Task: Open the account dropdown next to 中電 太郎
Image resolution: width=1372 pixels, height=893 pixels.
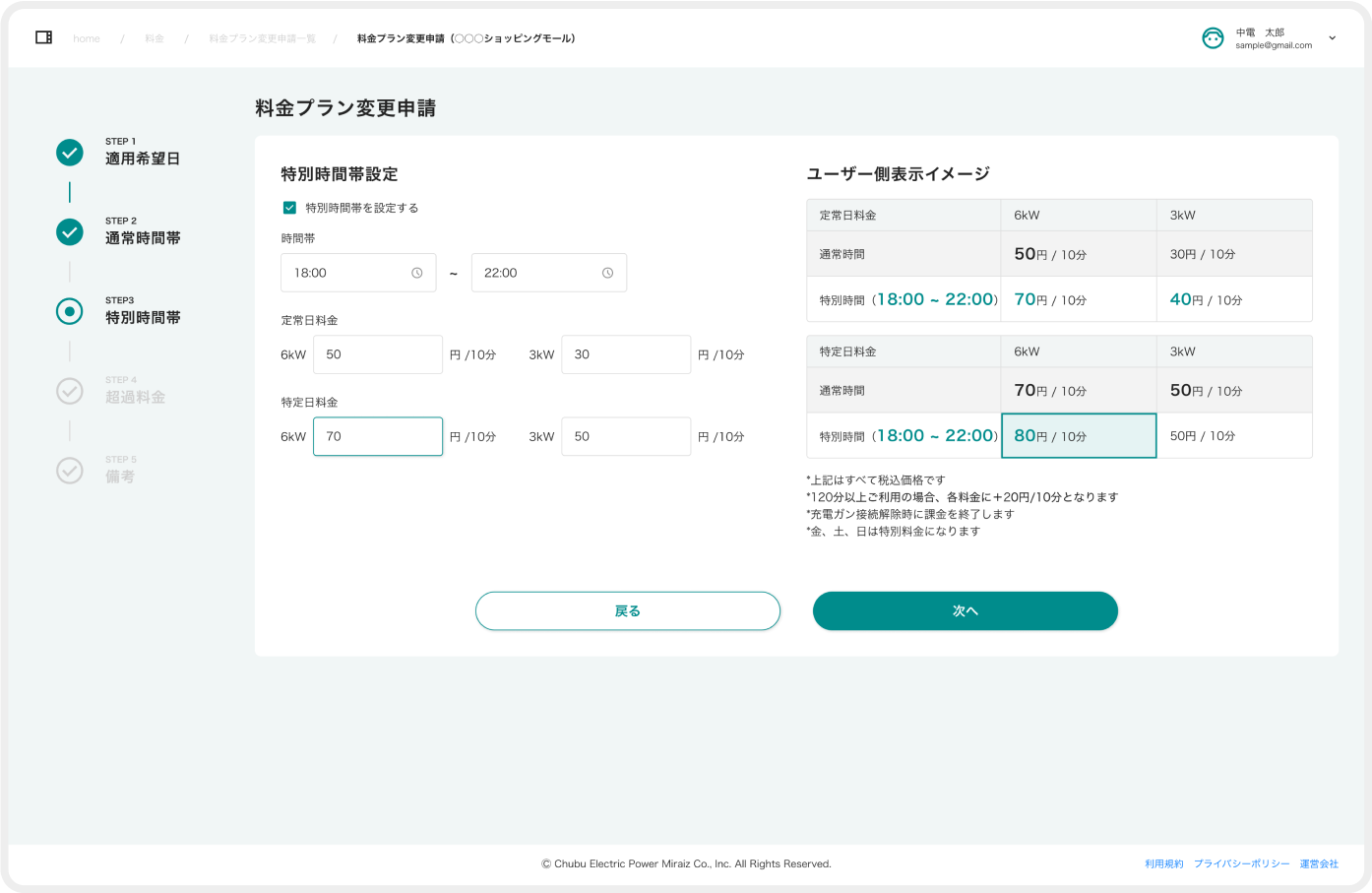Action: pyautogui.click(x=1332, y=37)
